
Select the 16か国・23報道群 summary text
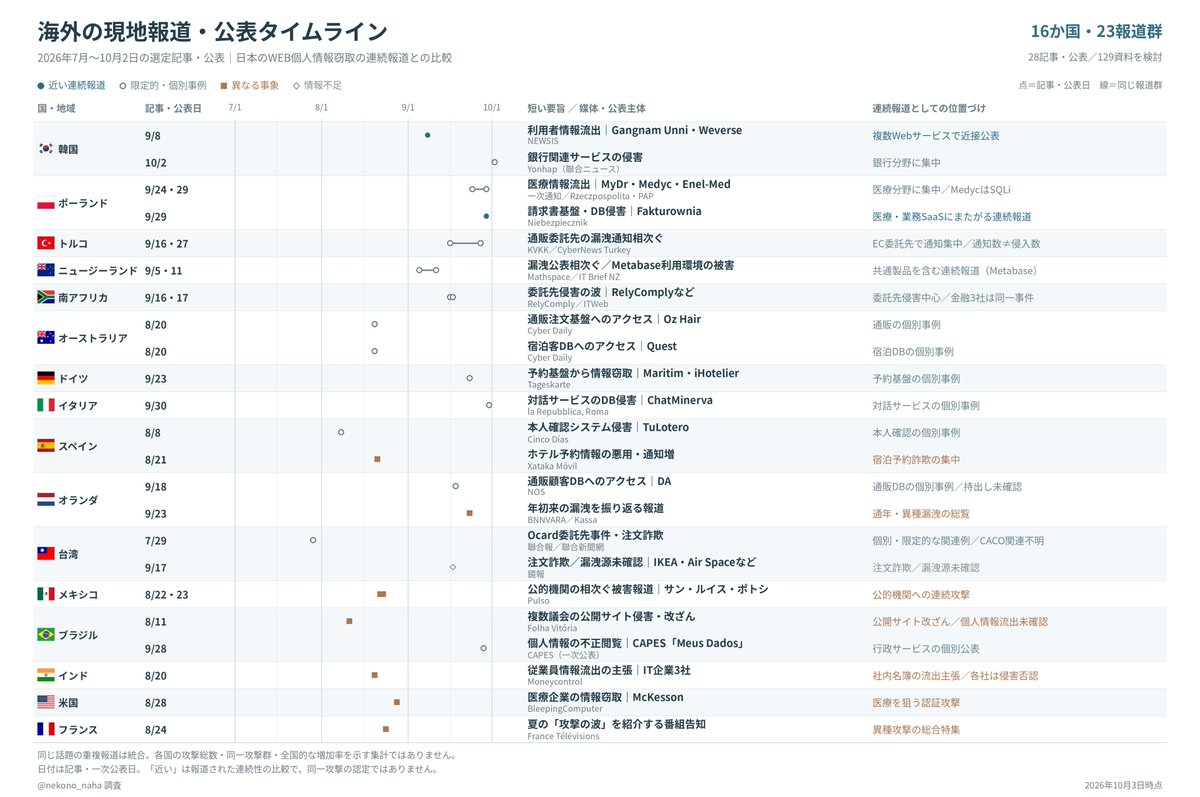click(x=1096, y=31)
